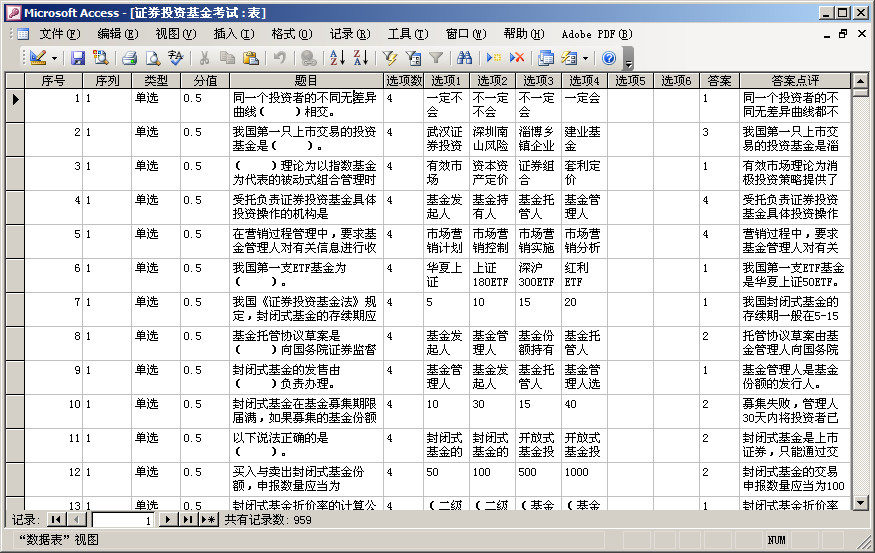Click the Delete Record red X icon
875x553 pixels.
coord(517,57)
